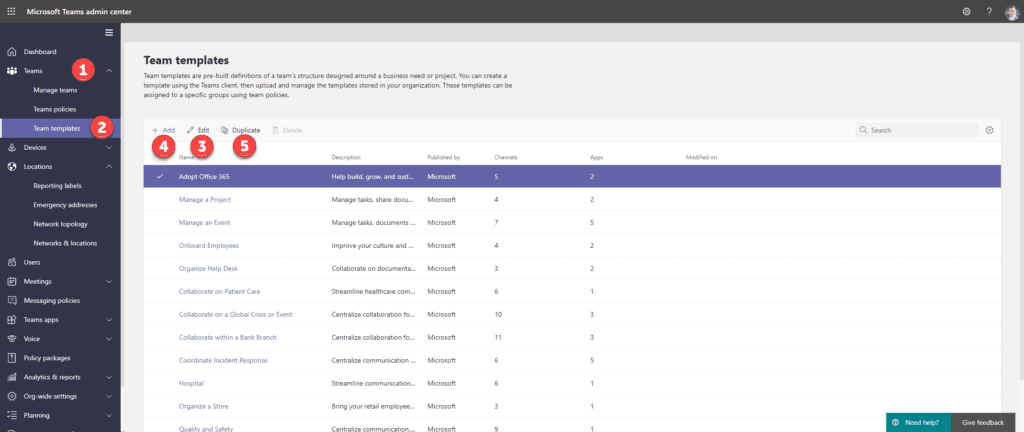Open the Hospital template link
The width and height of the screenshot is (1024, 432).
(191, 383)
